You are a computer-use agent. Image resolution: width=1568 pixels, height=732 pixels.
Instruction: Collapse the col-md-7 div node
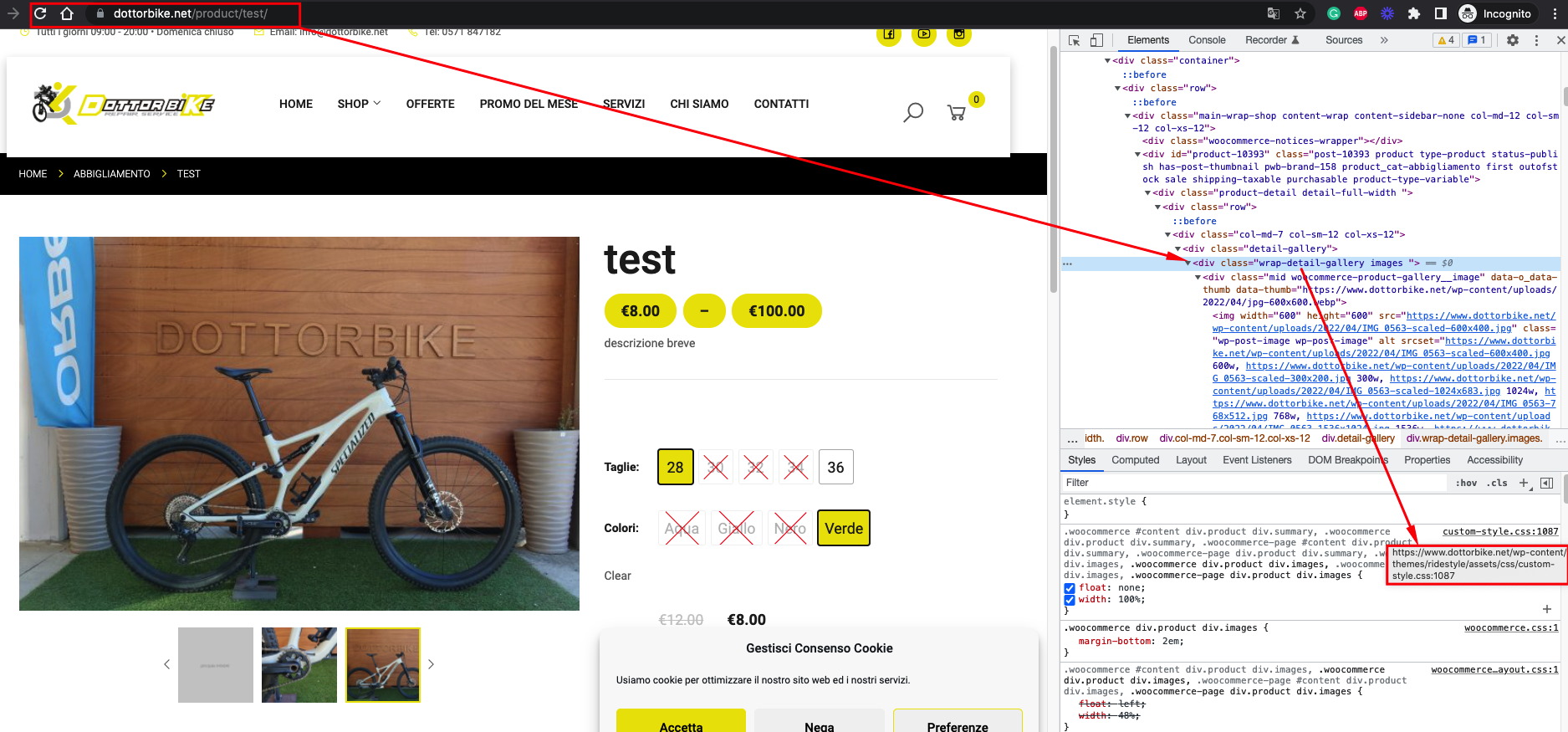click(x=1167, y=235)
